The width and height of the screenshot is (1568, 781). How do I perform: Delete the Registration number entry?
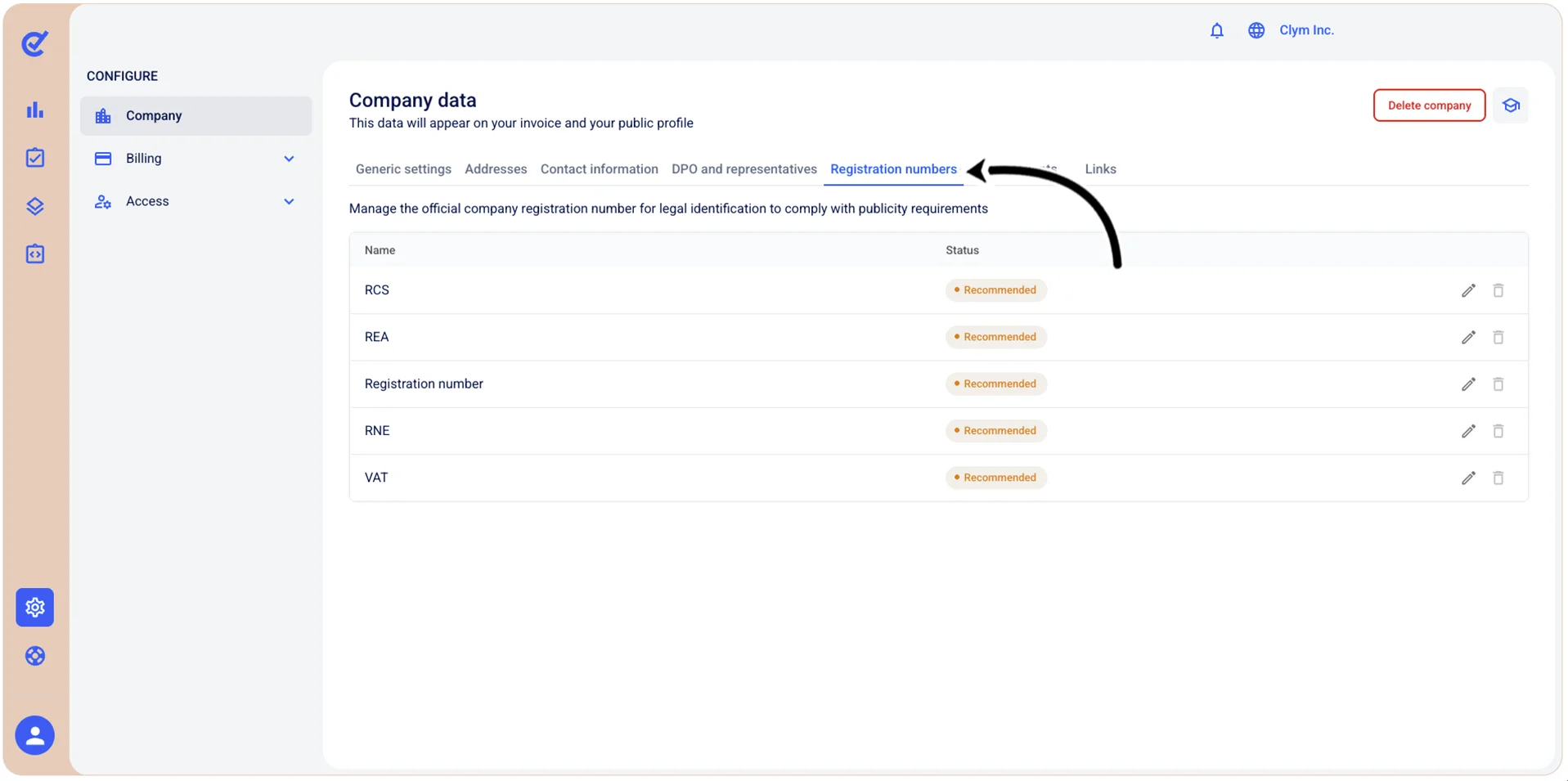click(1498, 384)
